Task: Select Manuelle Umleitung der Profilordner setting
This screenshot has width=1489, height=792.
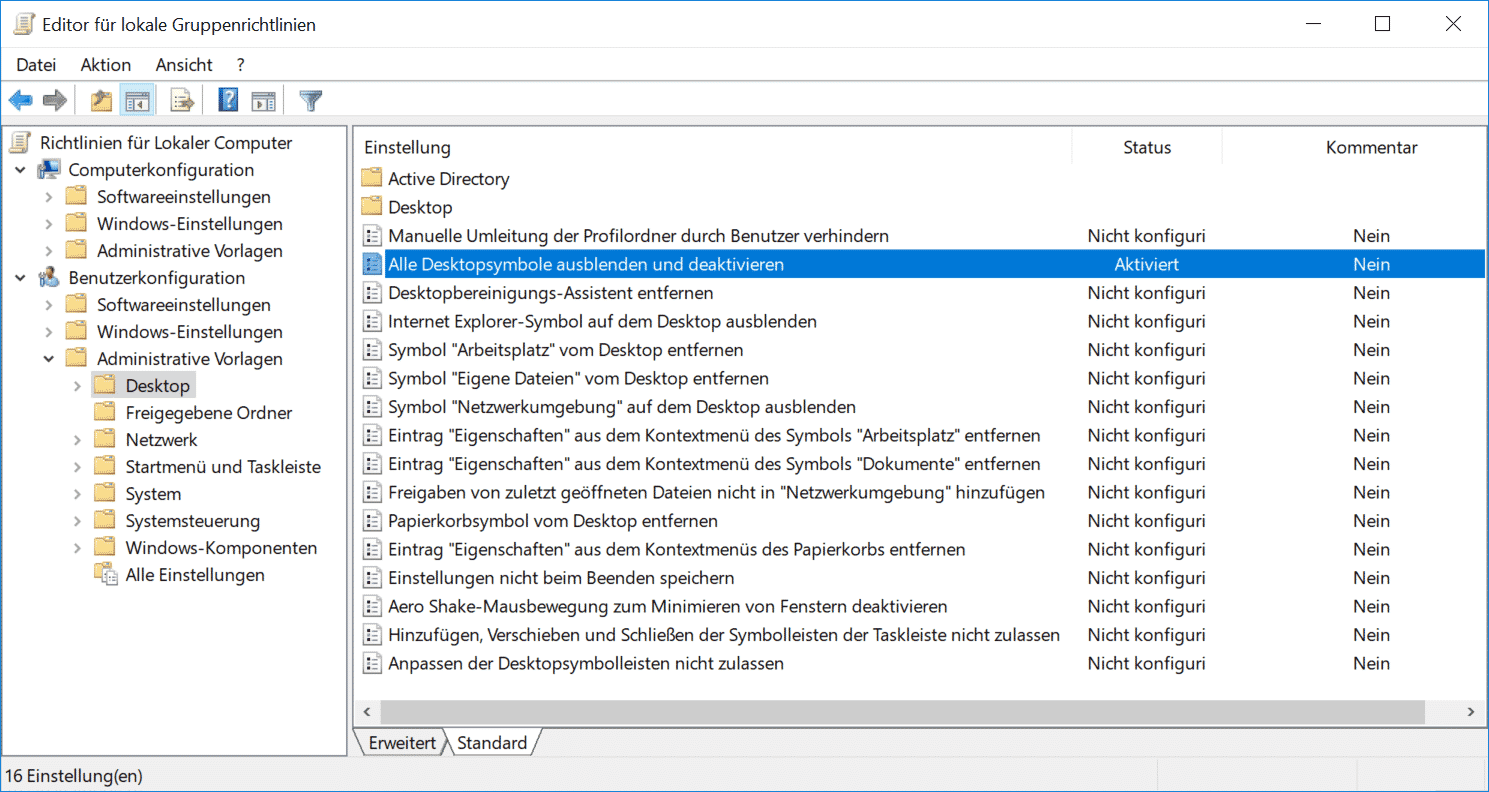Action: tap(639, 236)
